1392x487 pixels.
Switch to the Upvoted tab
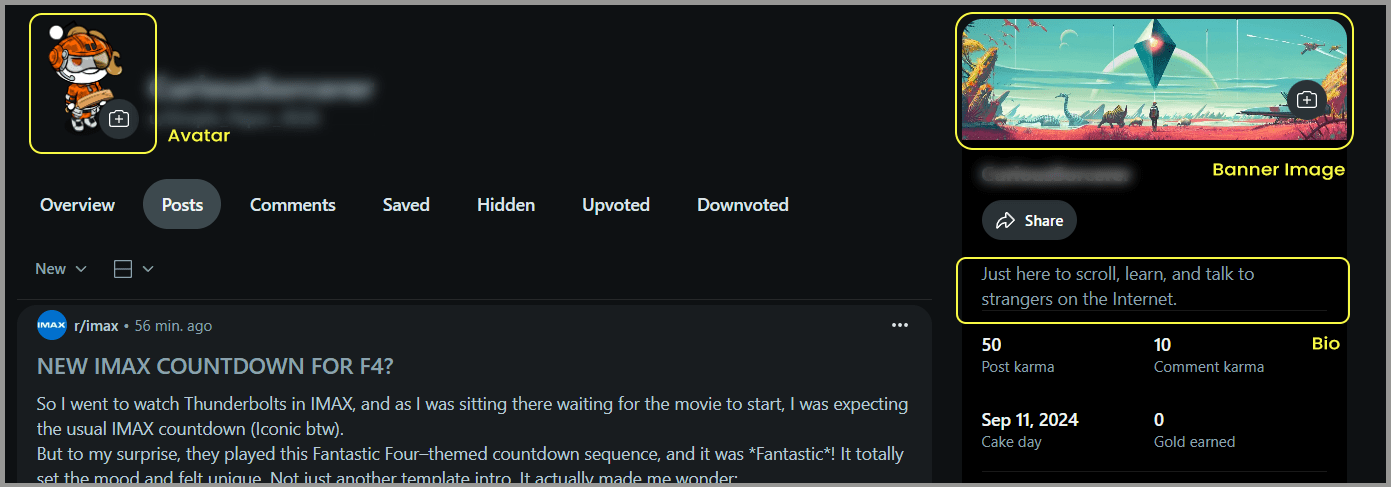616,205
